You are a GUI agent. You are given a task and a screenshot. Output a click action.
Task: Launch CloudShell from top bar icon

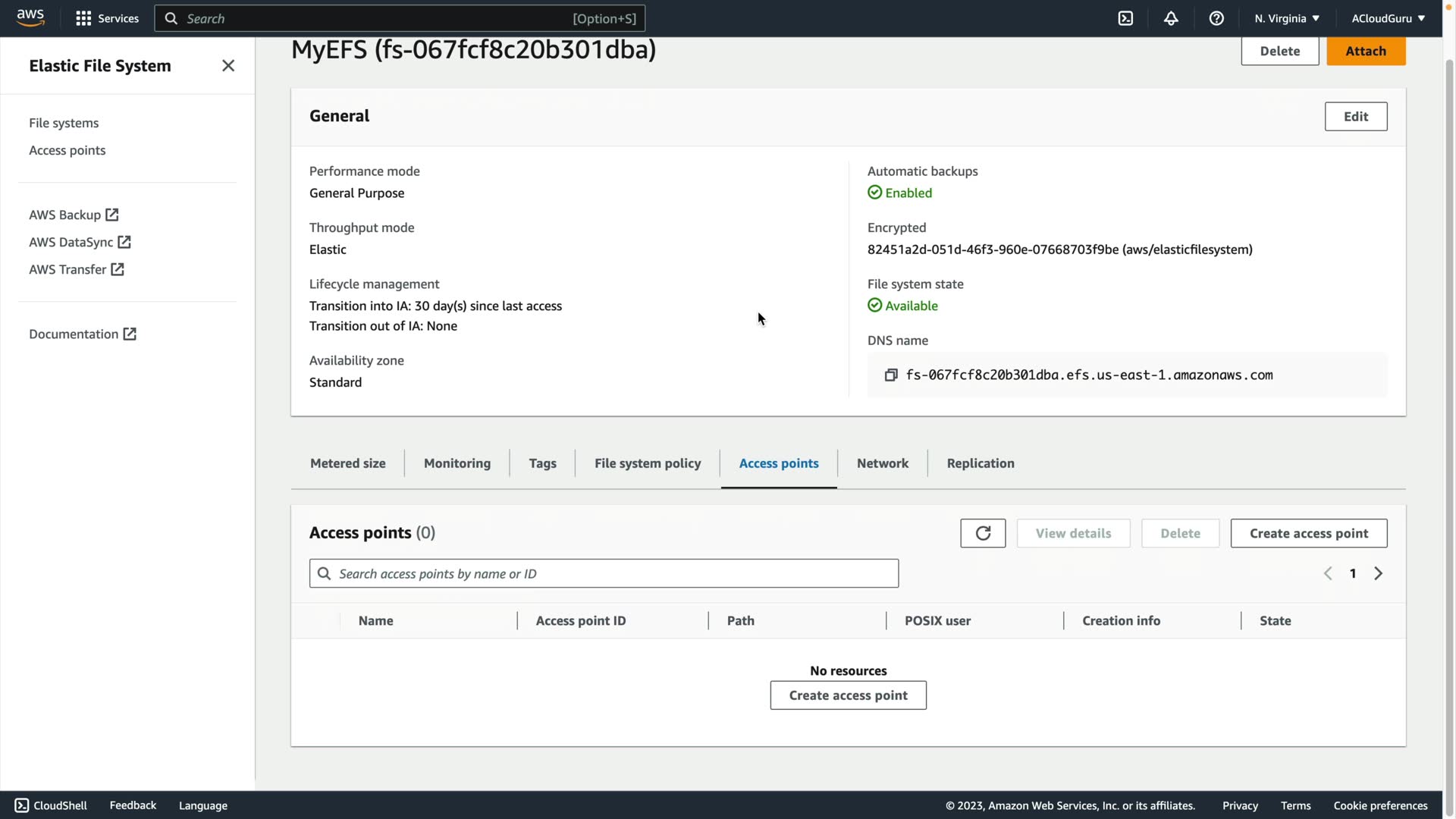click(1125, 18)
